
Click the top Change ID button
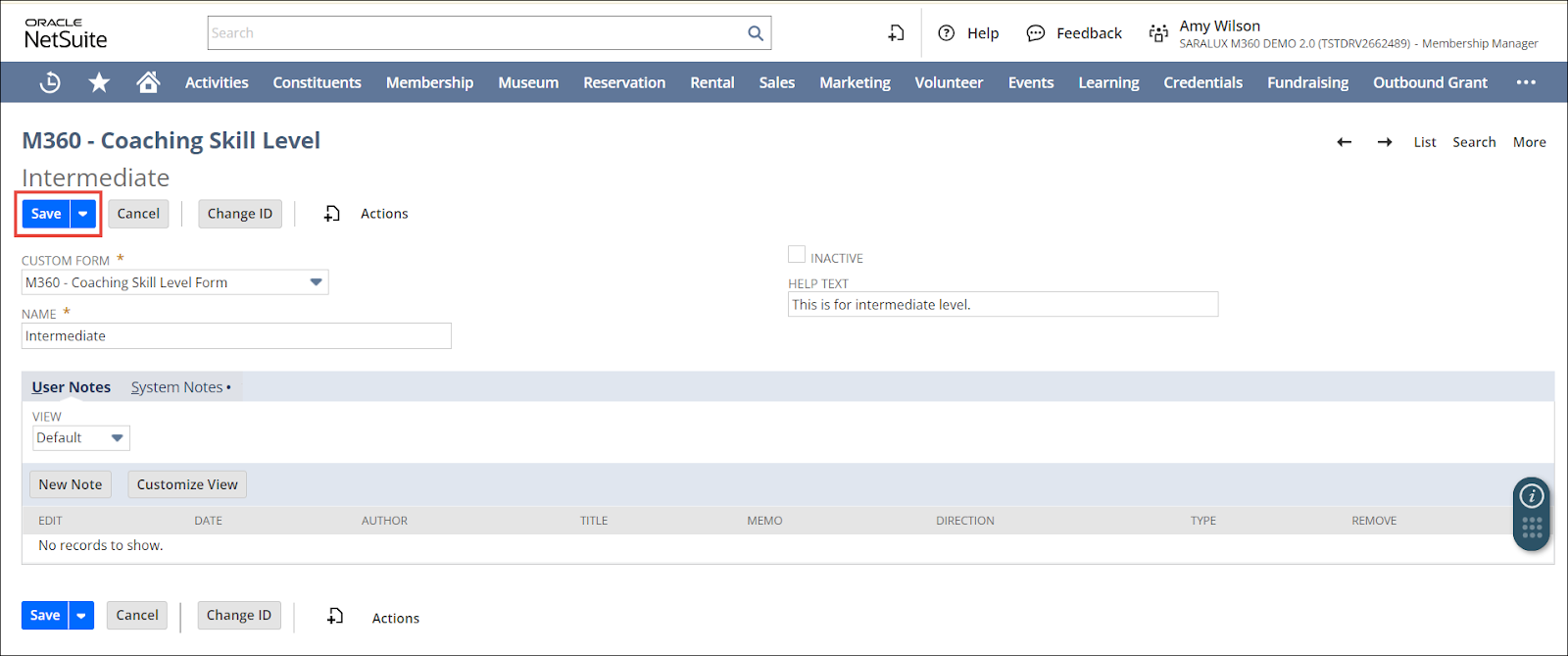pyautogui.click(x=240, y=214)
